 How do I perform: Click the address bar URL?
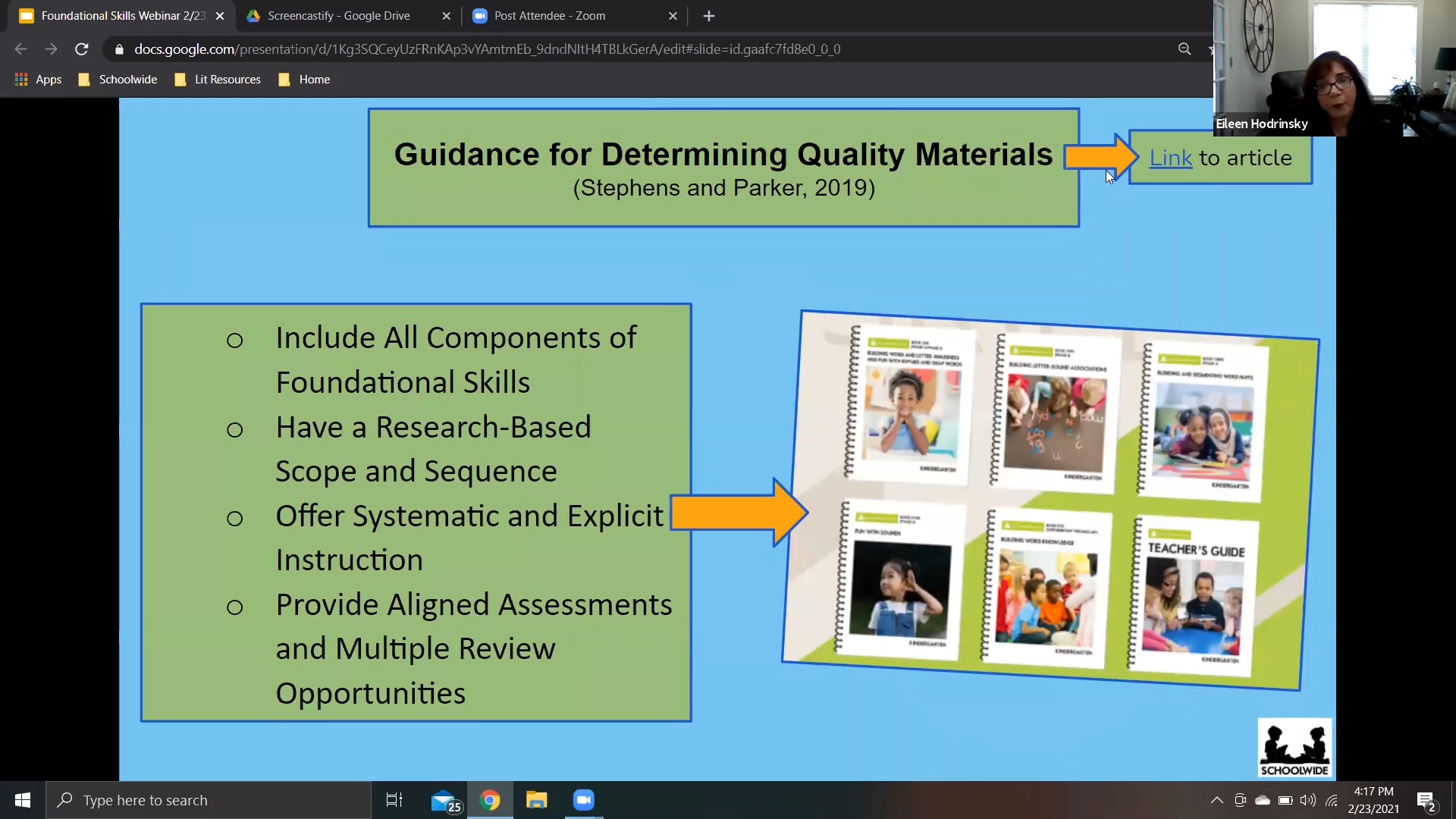coord(488,49)
